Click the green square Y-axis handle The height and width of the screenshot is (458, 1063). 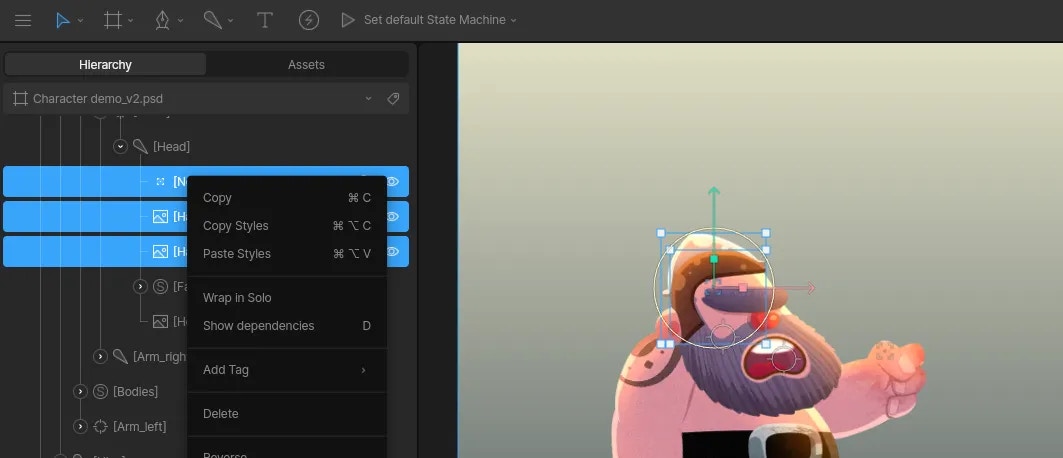713,259
